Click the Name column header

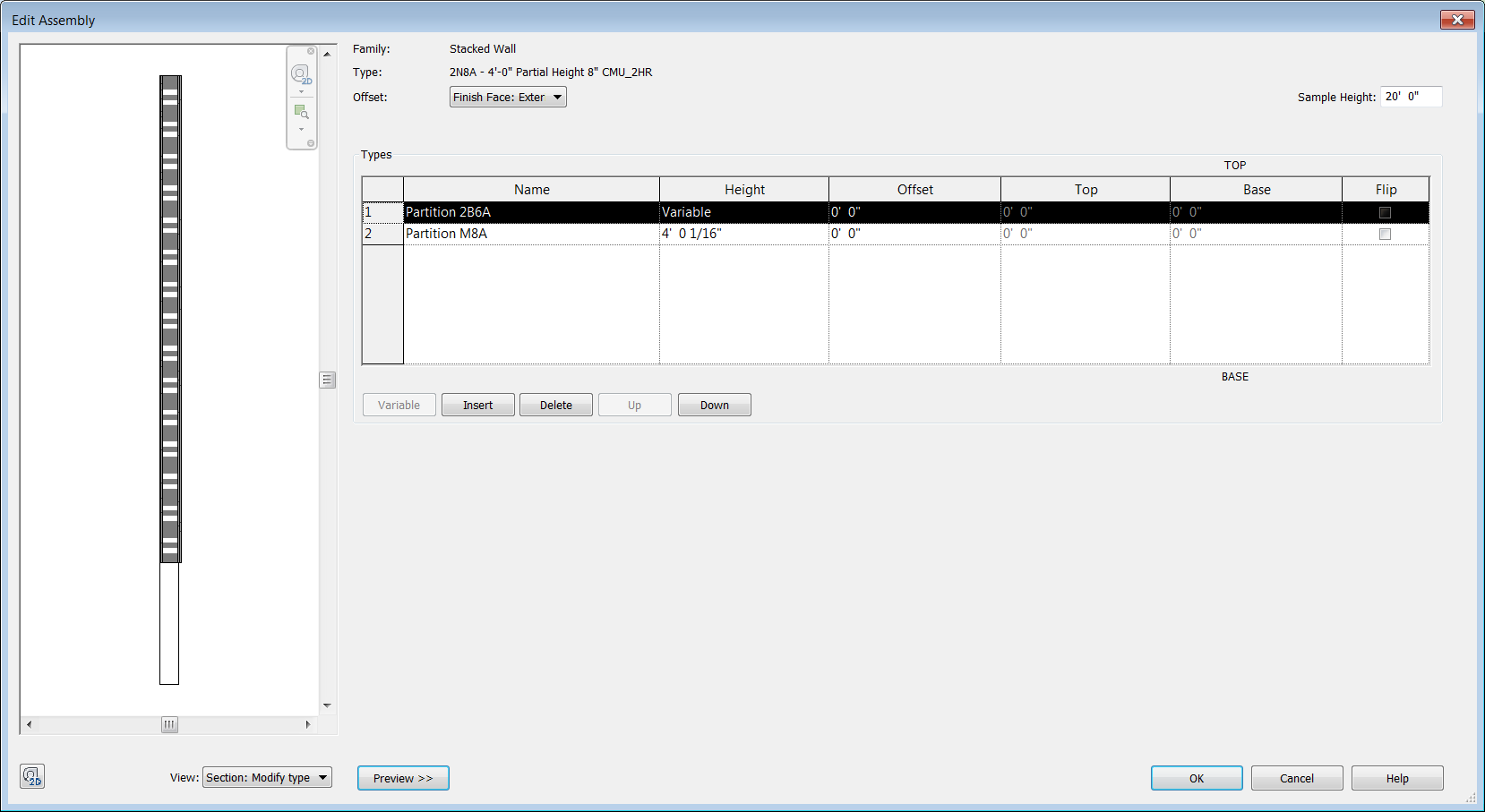pos(531,189)
